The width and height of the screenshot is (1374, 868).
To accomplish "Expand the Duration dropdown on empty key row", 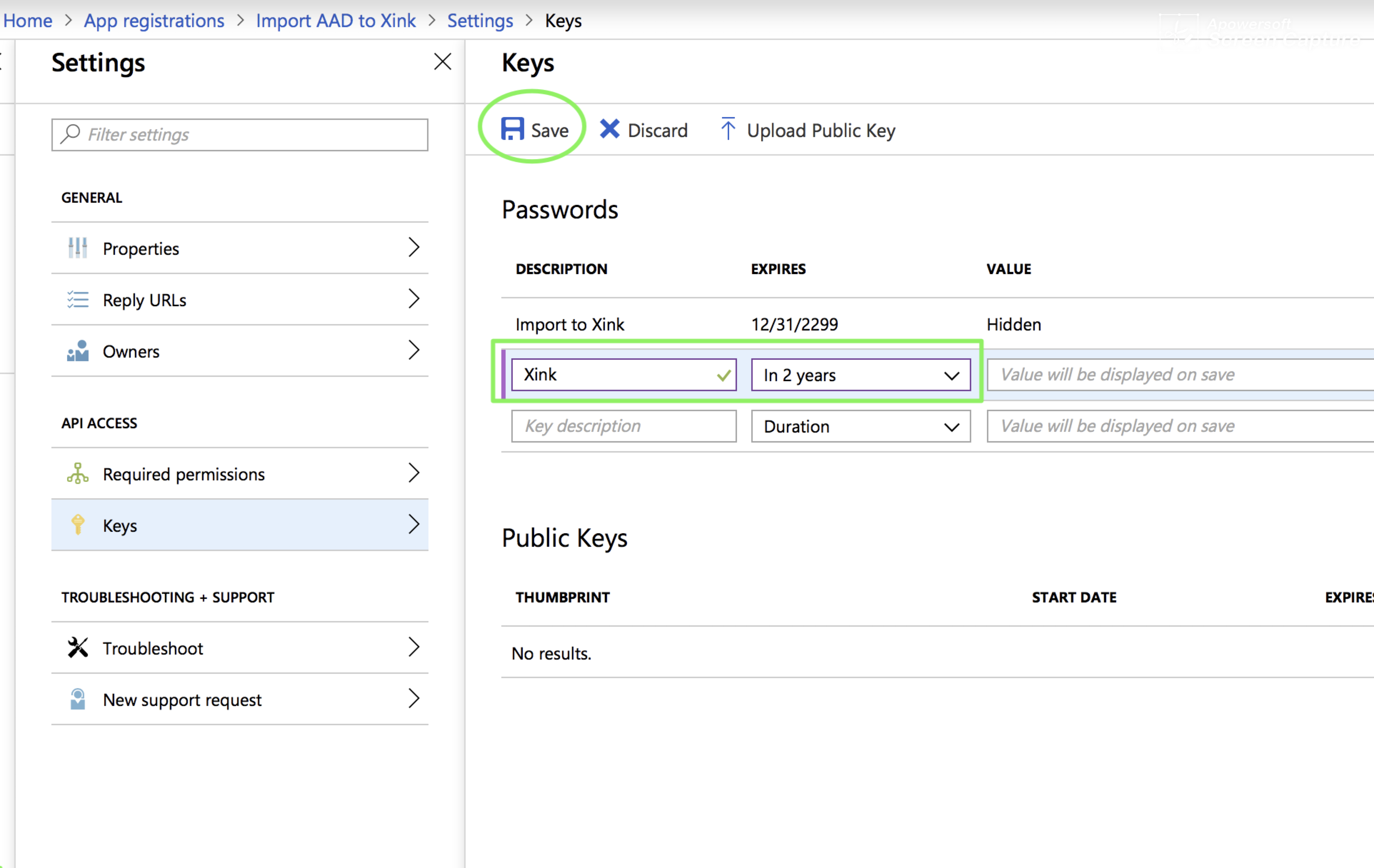I will point(951,426).
